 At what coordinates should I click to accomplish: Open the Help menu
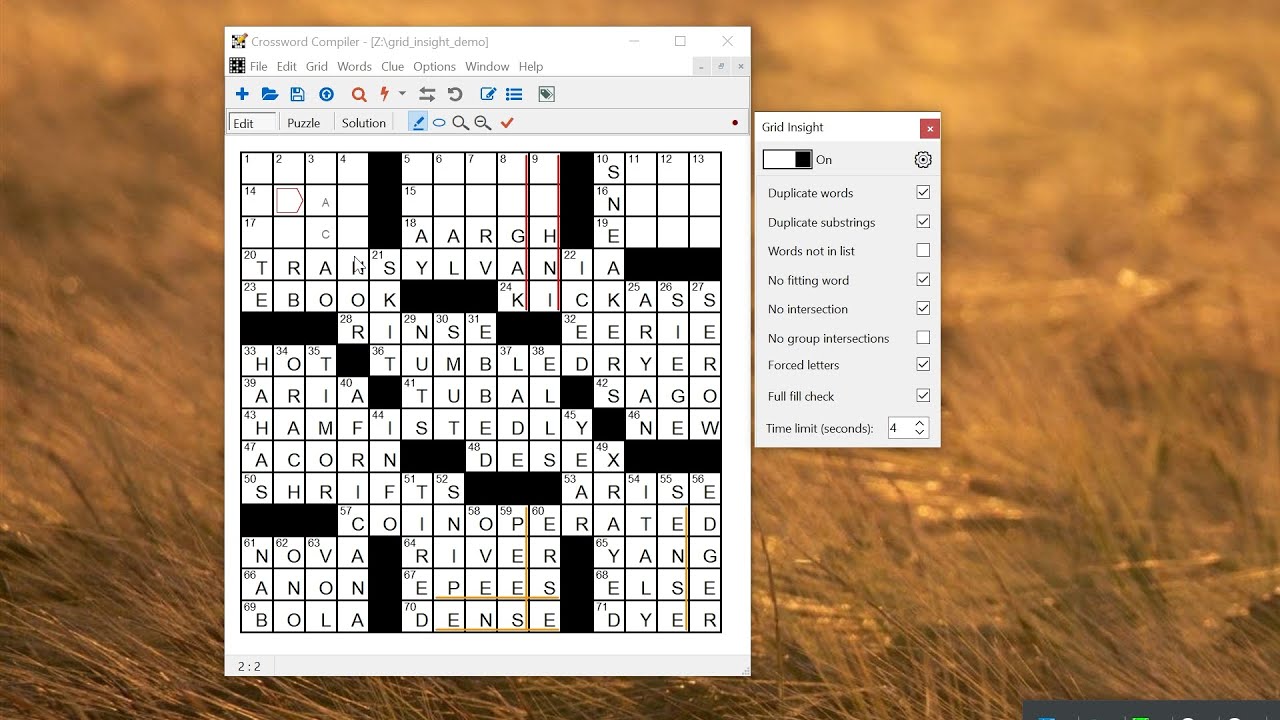(x=531, y=66)
